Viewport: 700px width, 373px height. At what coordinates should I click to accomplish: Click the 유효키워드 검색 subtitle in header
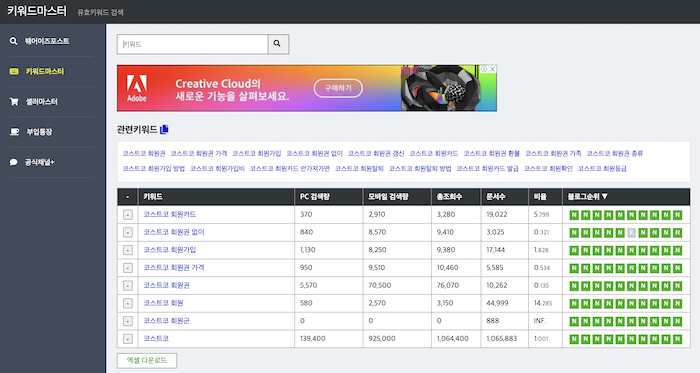100,12
